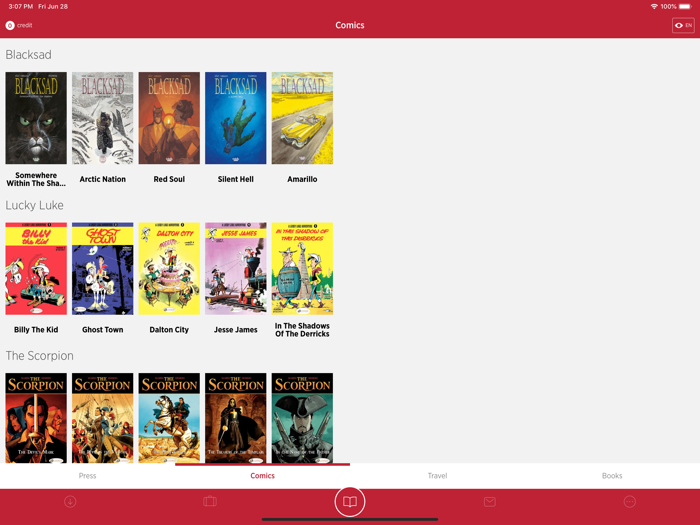Click the Comics page title in header

pos(350,25)
